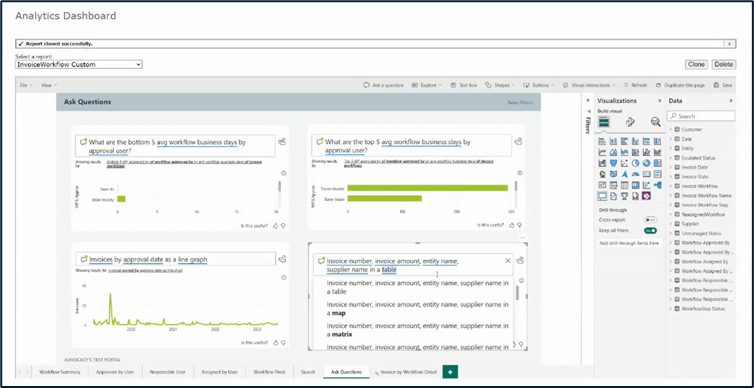This screenshot has height=388, width=754.
Task: Switch to Workflow Pivot tab
Action: (269, 372)
